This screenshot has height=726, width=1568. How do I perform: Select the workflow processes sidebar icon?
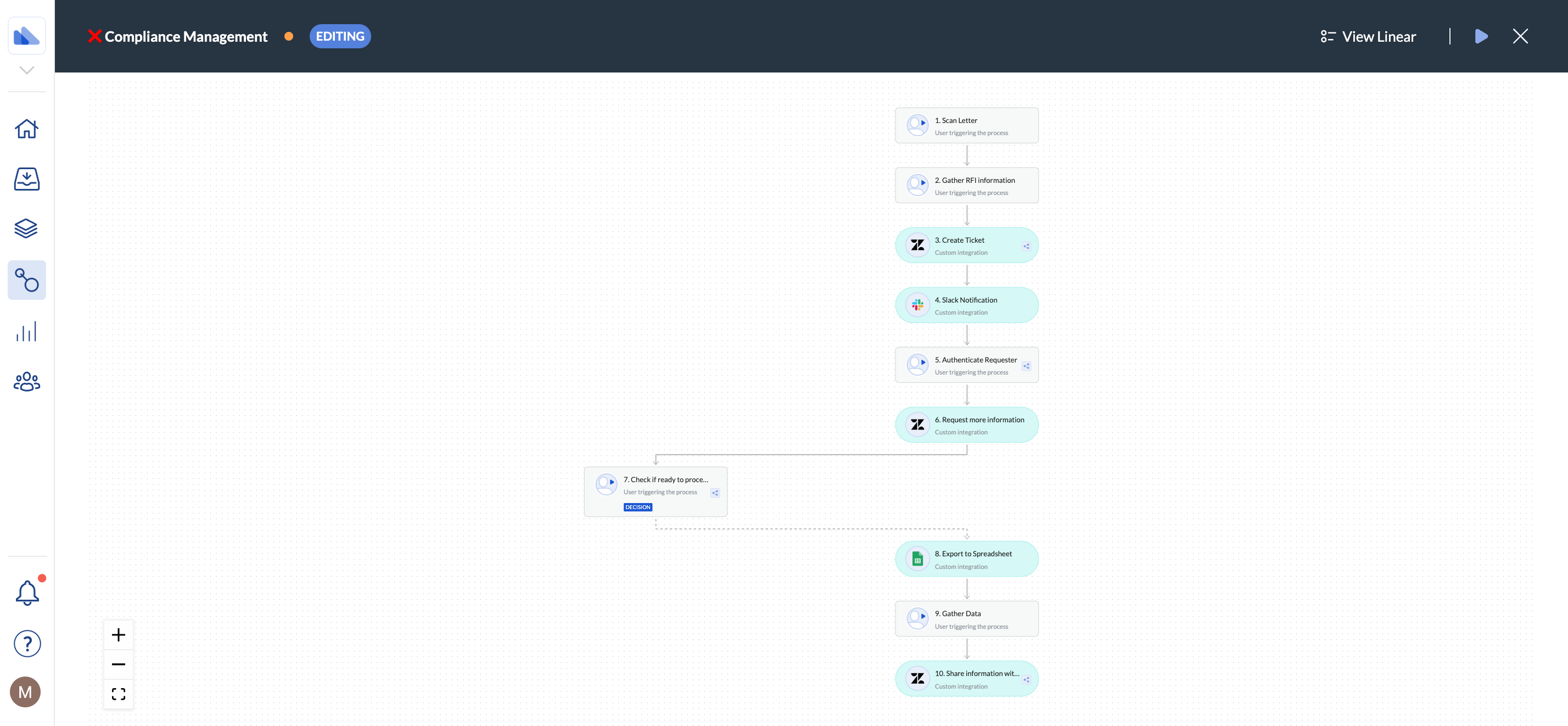click(x=27, y=280)
